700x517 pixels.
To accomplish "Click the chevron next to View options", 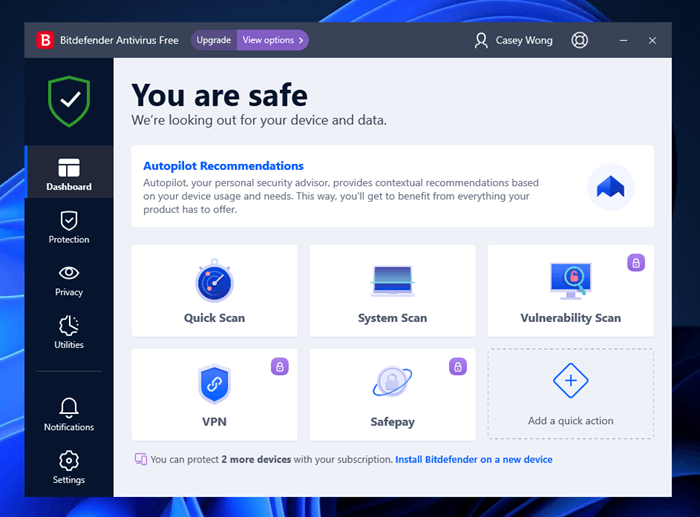I will click(x=301, y=40).
